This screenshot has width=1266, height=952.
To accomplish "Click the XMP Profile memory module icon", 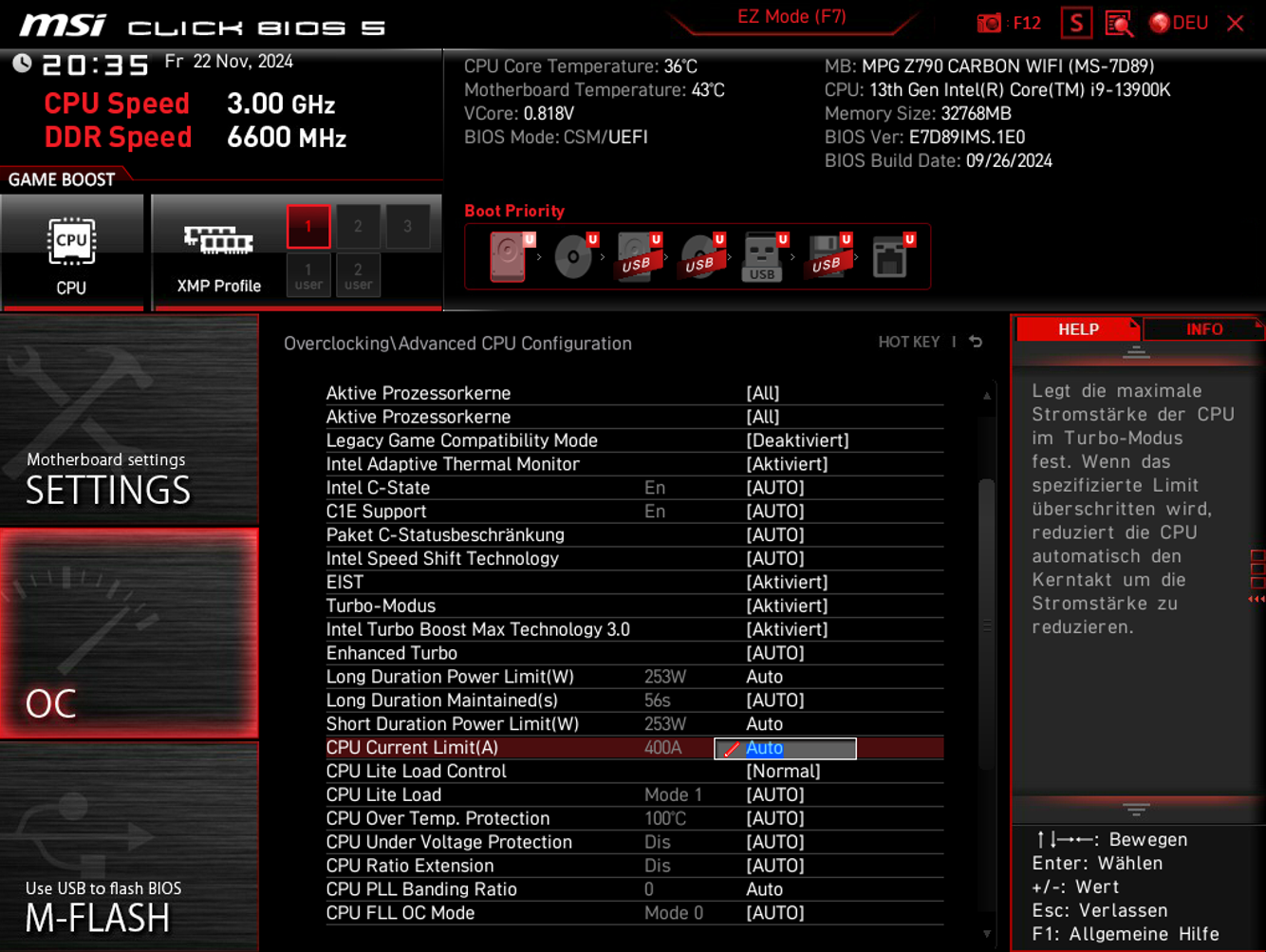I will pos(218,241).
